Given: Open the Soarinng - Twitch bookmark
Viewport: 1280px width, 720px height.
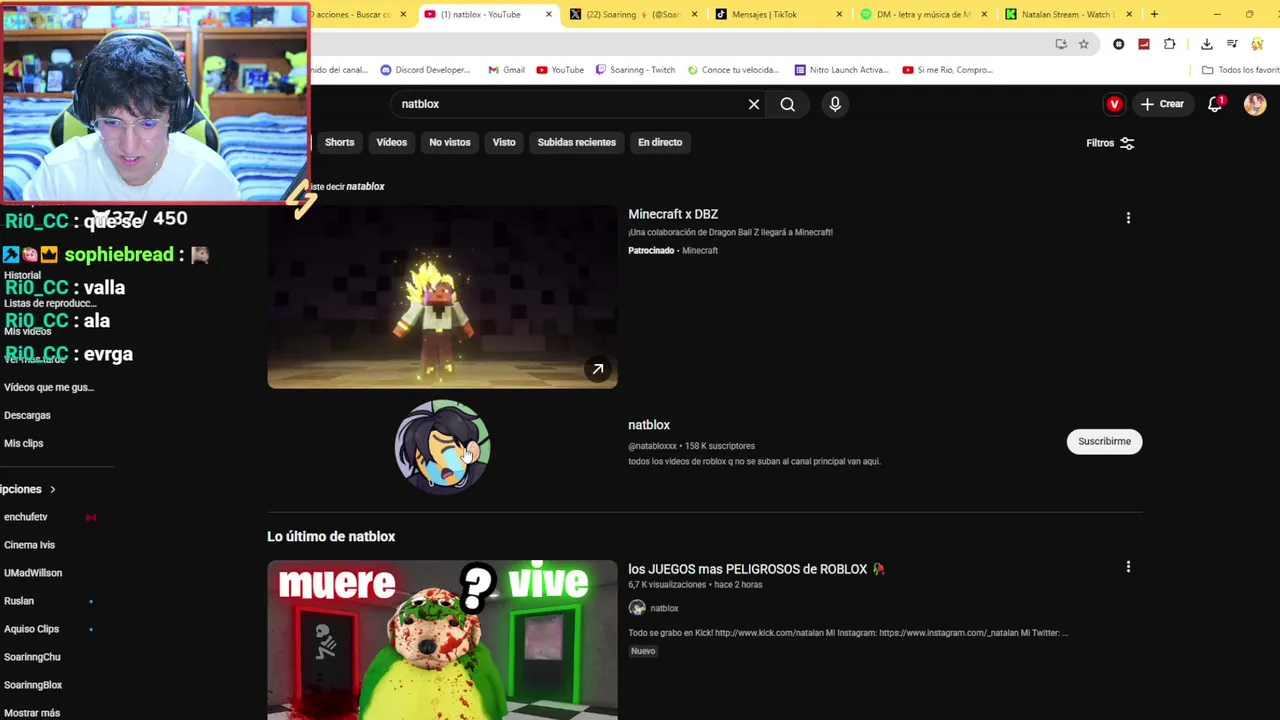Looking at the screenshot, I should coord(635,70).
